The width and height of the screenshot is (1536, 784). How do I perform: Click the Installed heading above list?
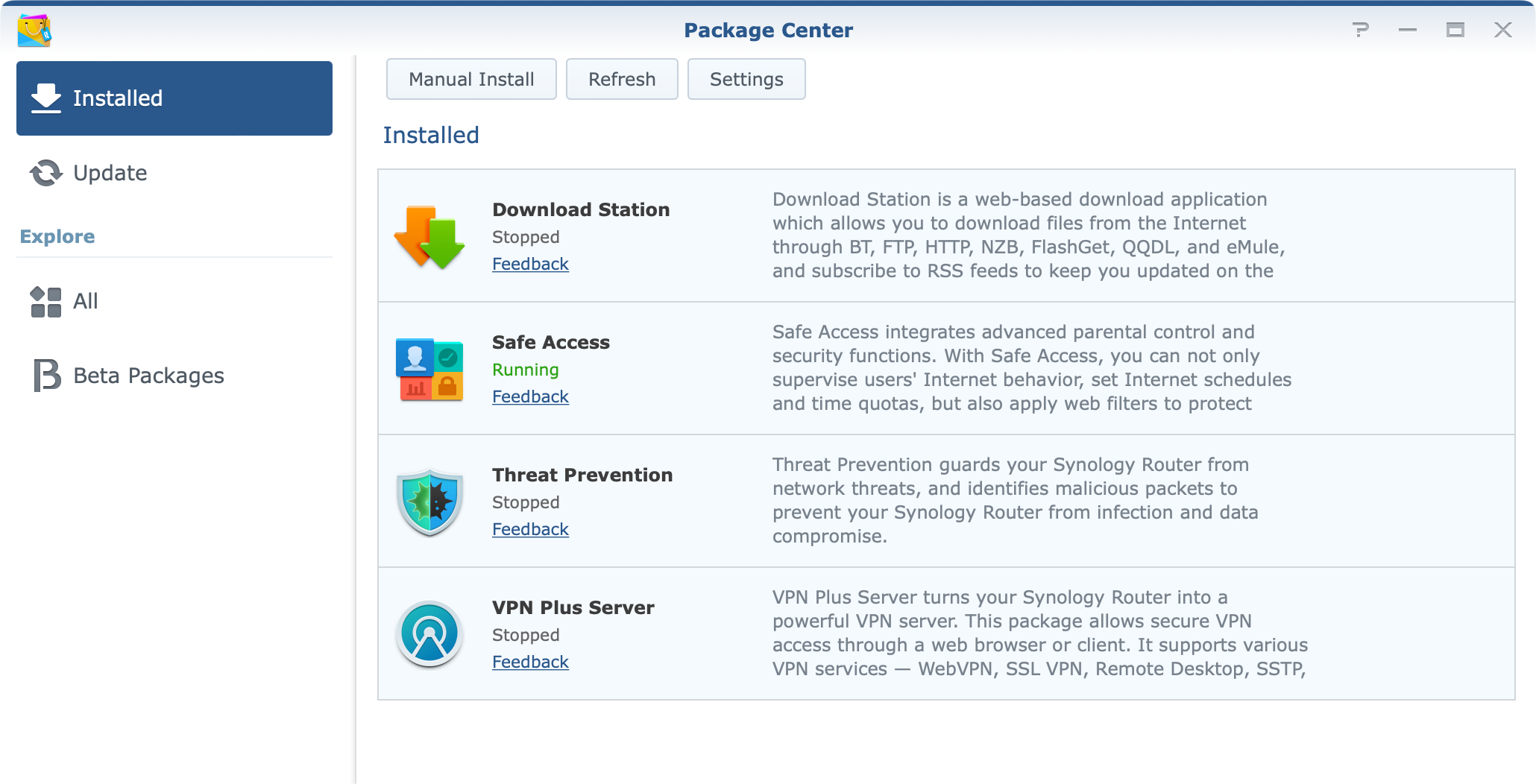(431, 135)
